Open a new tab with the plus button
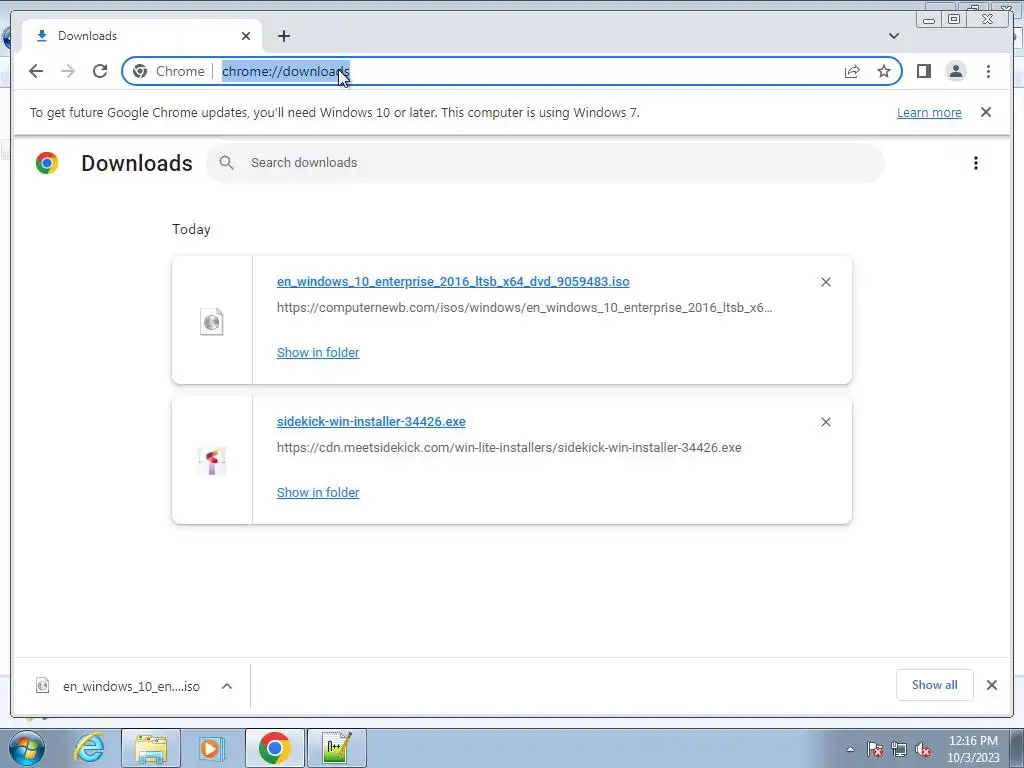Viewport: 1024px width, 768px height. pos(283,36)
